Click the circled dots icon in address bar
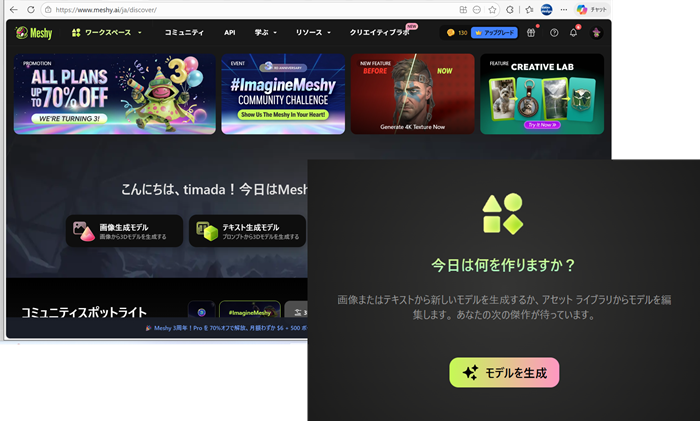This screenshot has height=421, width=700. pos(477,9)
